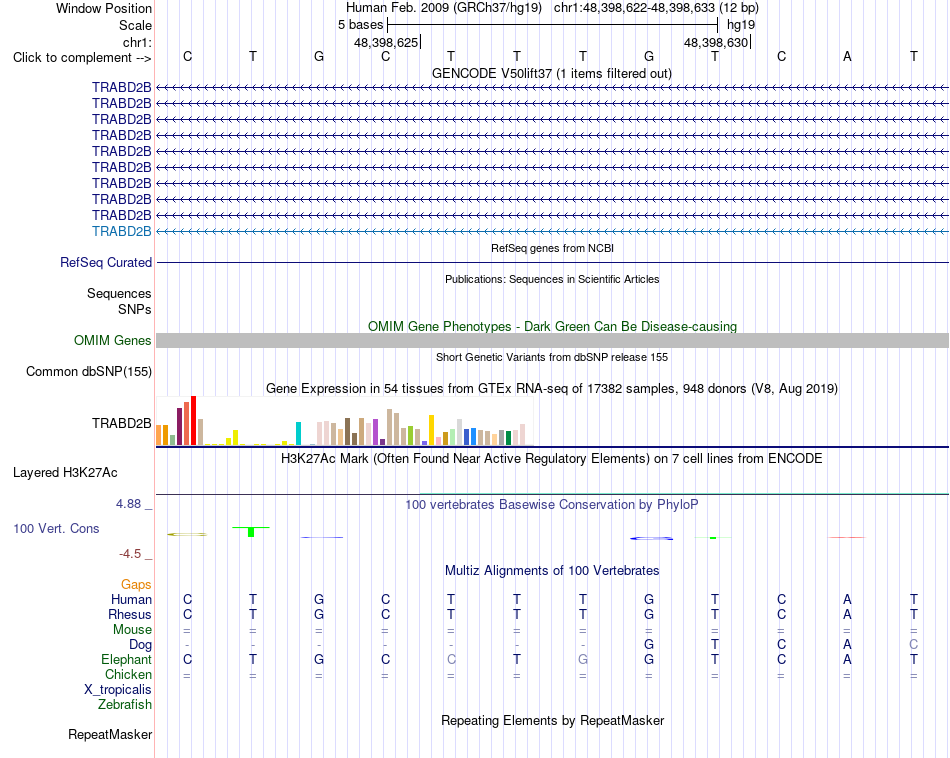The image size is (950, 758).
Task: Click the OMIM Gene Phenotypes green title
Action: (x=553, y=326)
